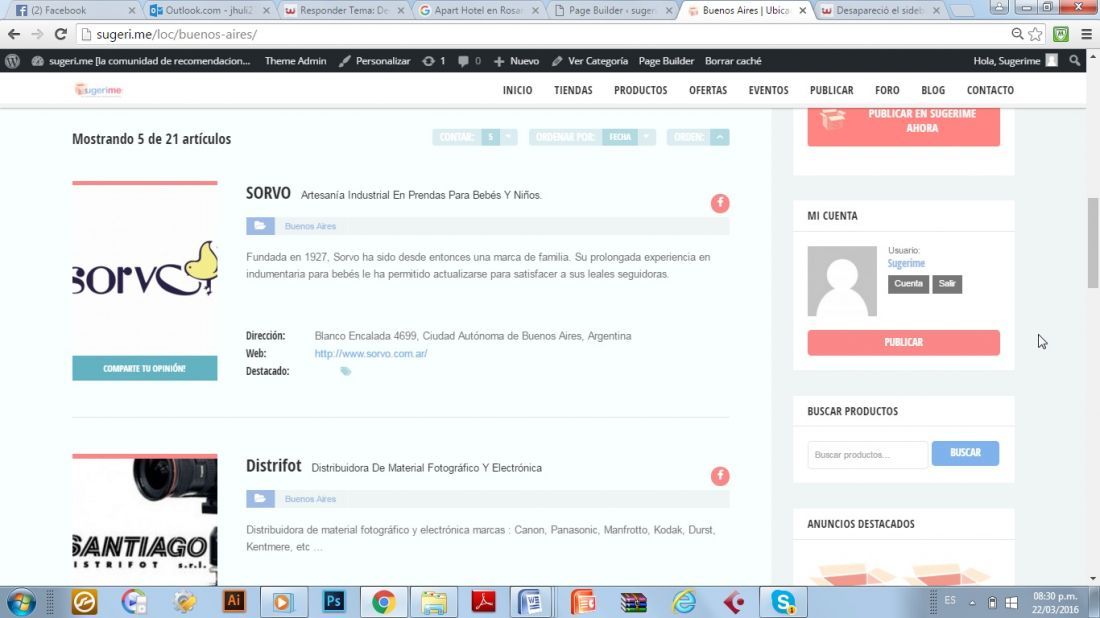Open FORO in the site navigation
The height and width of the screenshot is (618, 1100).
[x=887, y=90]
